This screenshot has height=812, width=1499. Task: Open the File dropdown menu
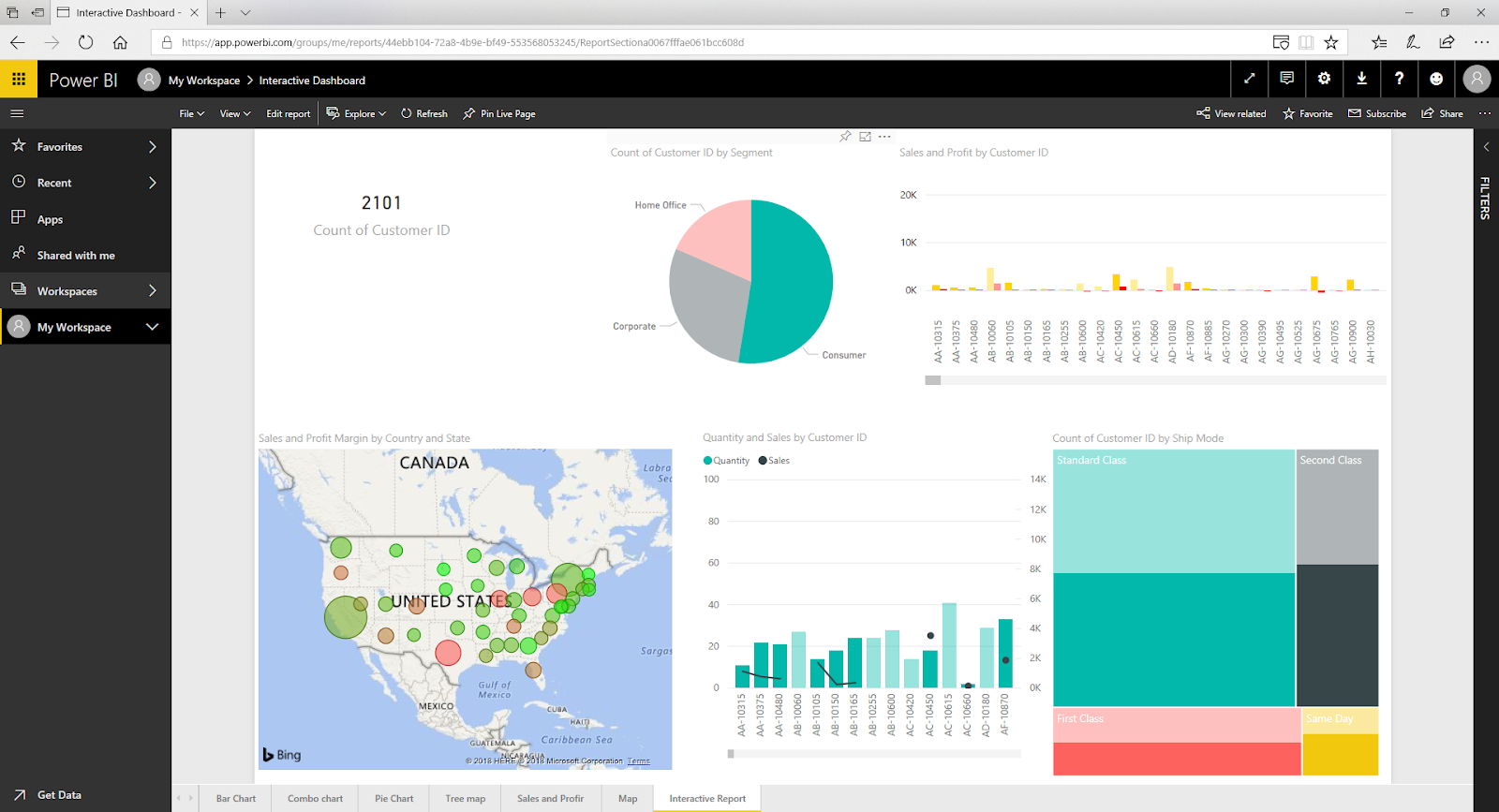coord(191,113)
